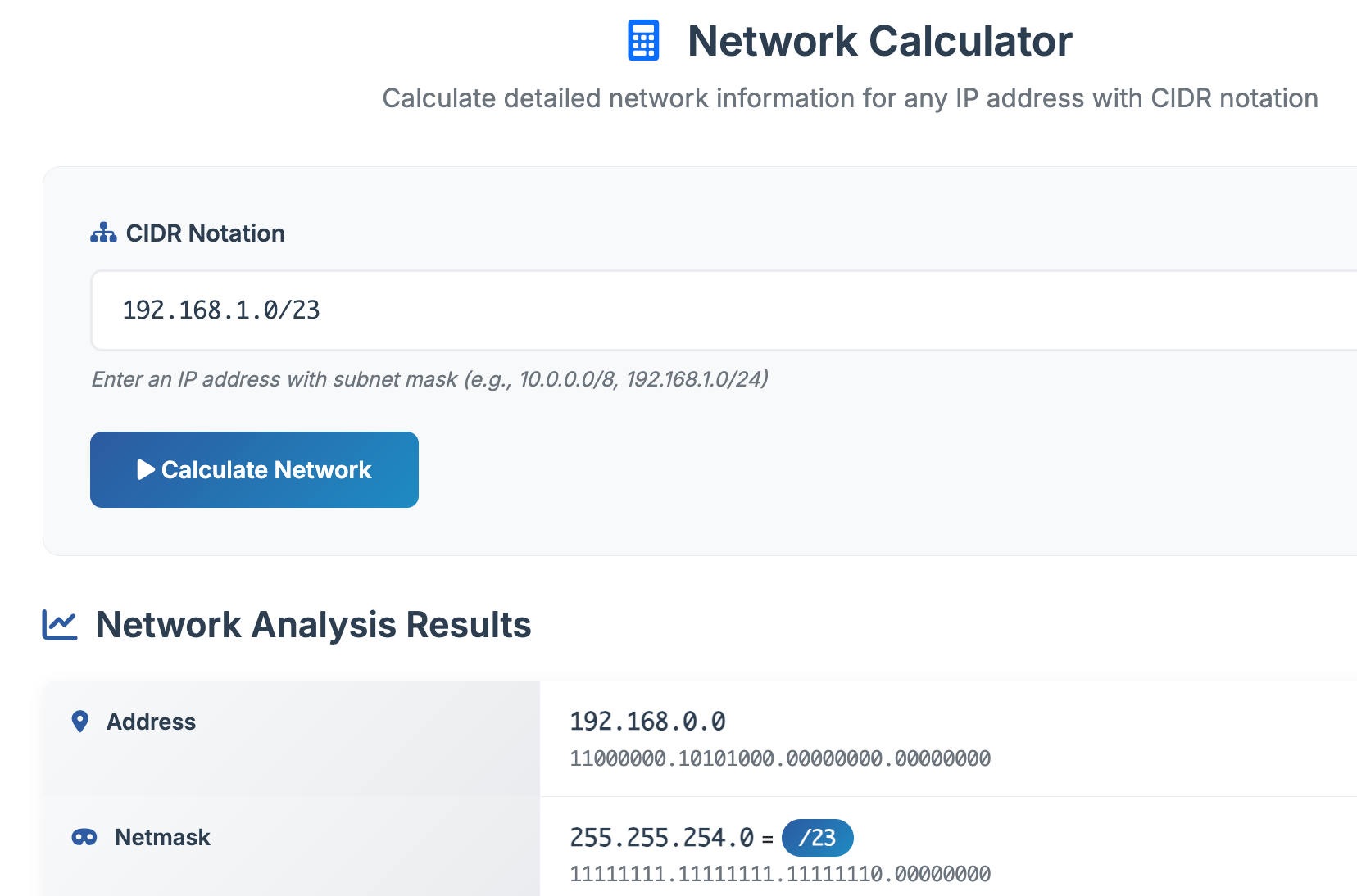Click the italic example hint under the input
Image resolution: width=1357 pixels, height=896 pixels.
[429, 379]
